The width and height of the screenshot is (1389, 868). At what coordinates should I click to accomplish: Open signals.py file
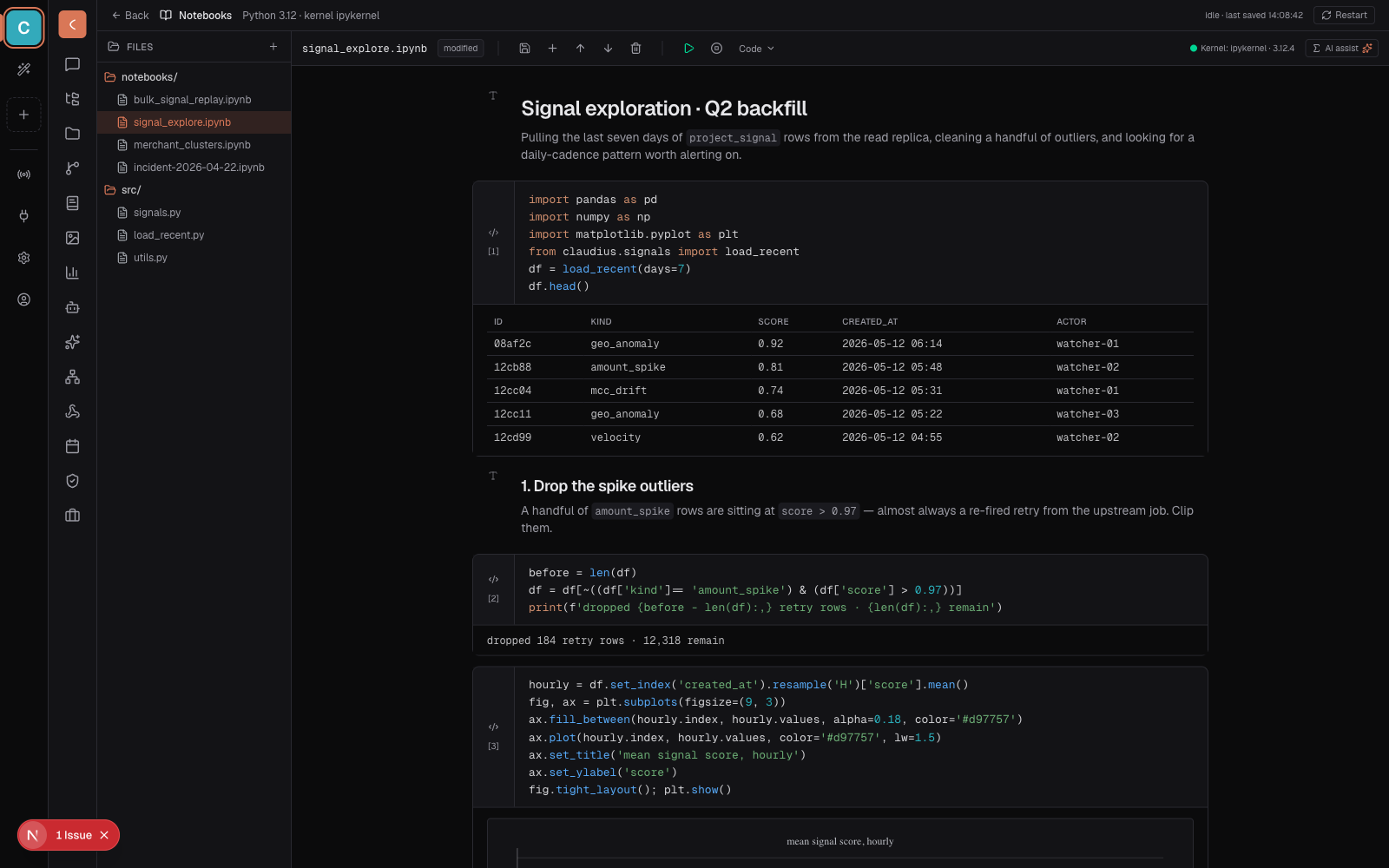click(194, 213)
